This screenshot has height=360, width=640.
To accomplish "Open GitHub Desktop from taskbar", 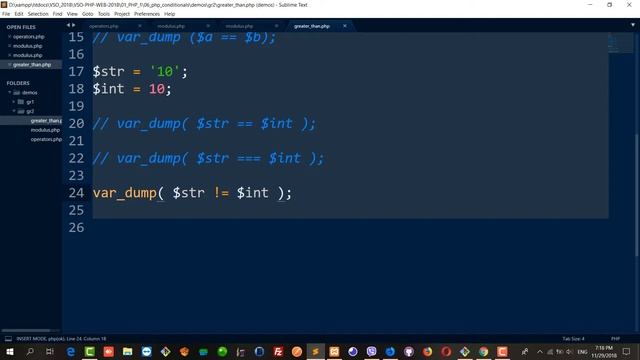I will (x=409, y=351).
